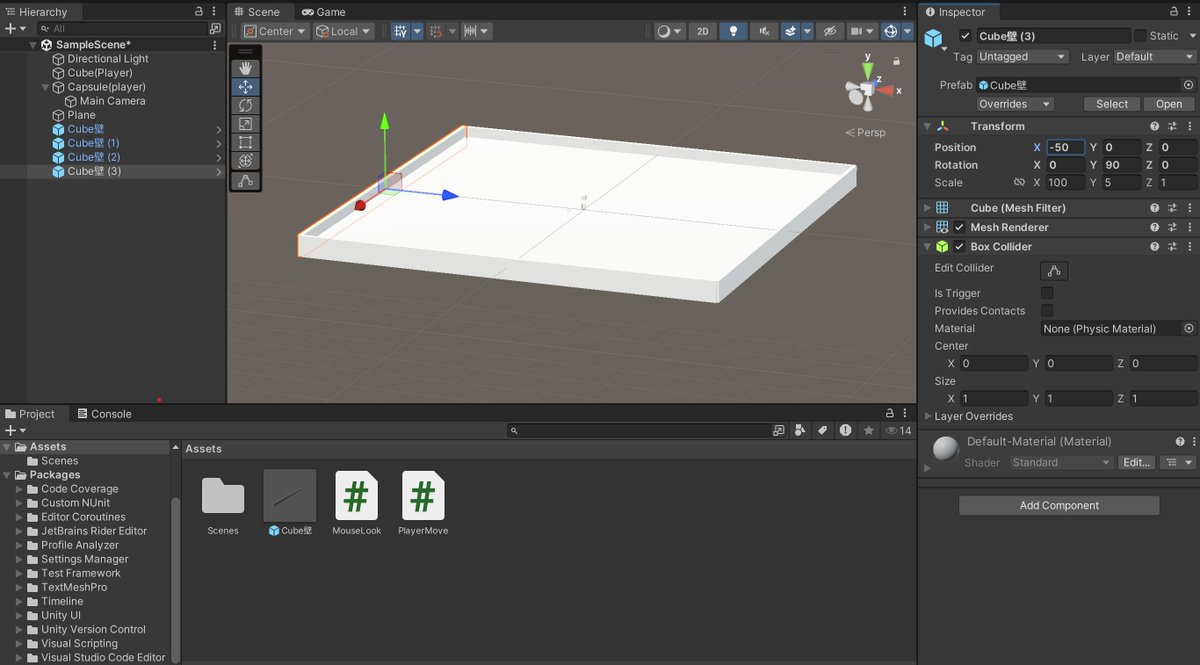Open the prefab Overrides dropdown
Viewport: 1200px width, 665px height.
pos(1014,104)
